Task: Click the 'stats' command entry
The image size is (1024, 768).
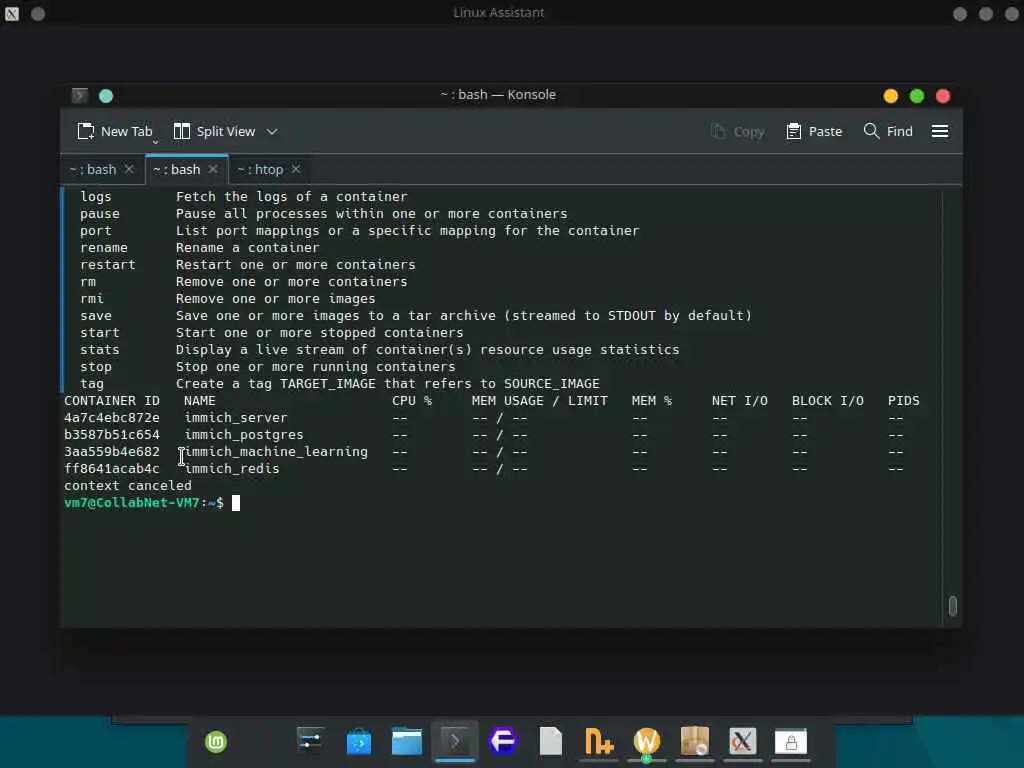Action: 100,349
